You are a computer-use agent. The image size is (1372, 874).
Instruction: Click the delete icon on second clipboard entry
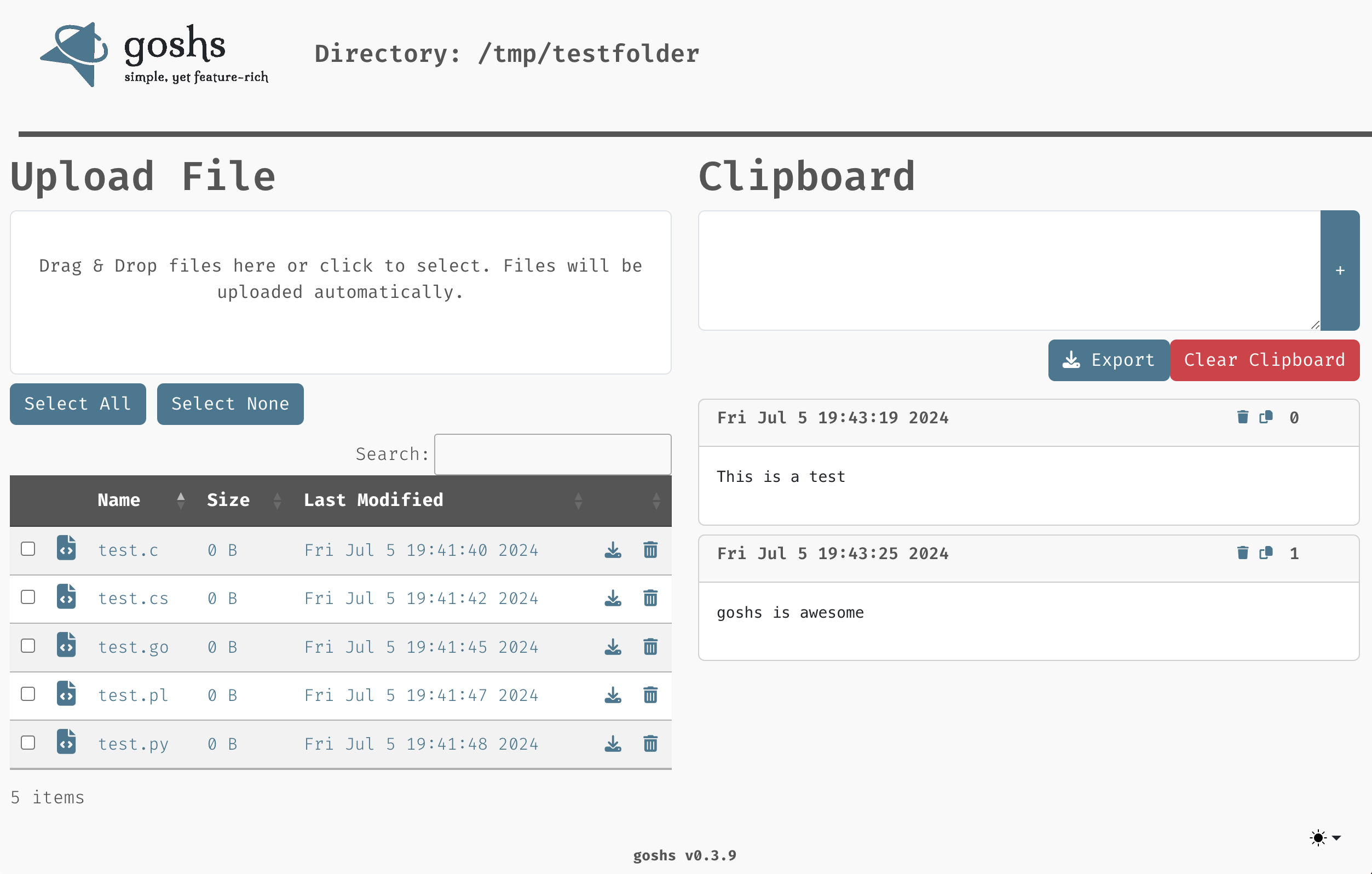tap(1242, 553)
